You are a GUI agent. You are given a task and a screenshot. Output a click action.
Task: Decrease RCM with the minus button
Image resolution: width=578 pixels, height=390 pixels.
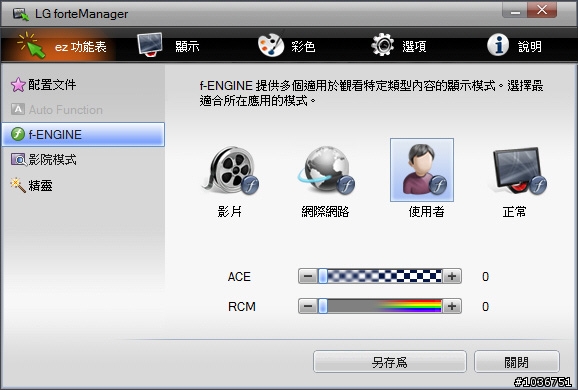(308, 306)
